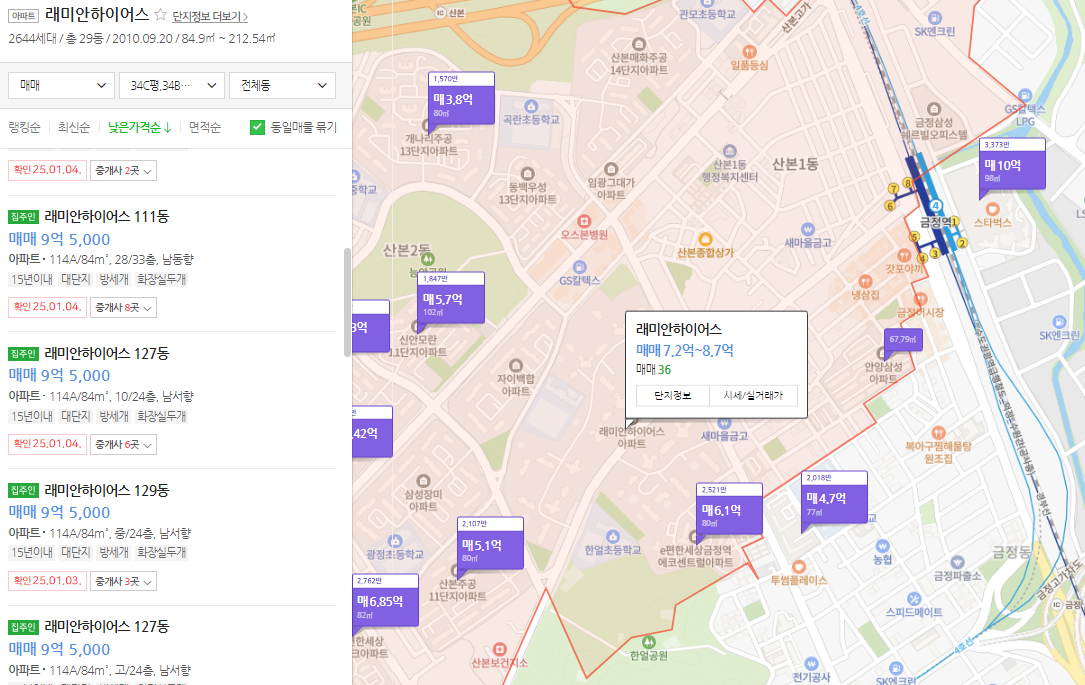Expand 중개사 3곳 for 129동 listing
Image resolution: width=1085 pixels, height=685 pixels.
123,581
